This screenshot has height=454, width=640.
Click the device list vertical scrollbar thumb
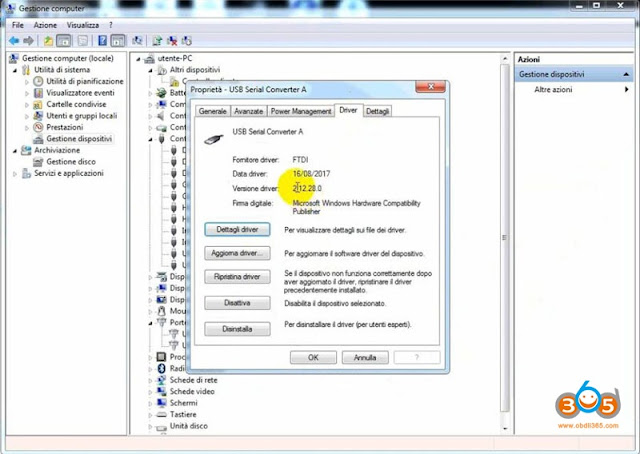[505, 238]
